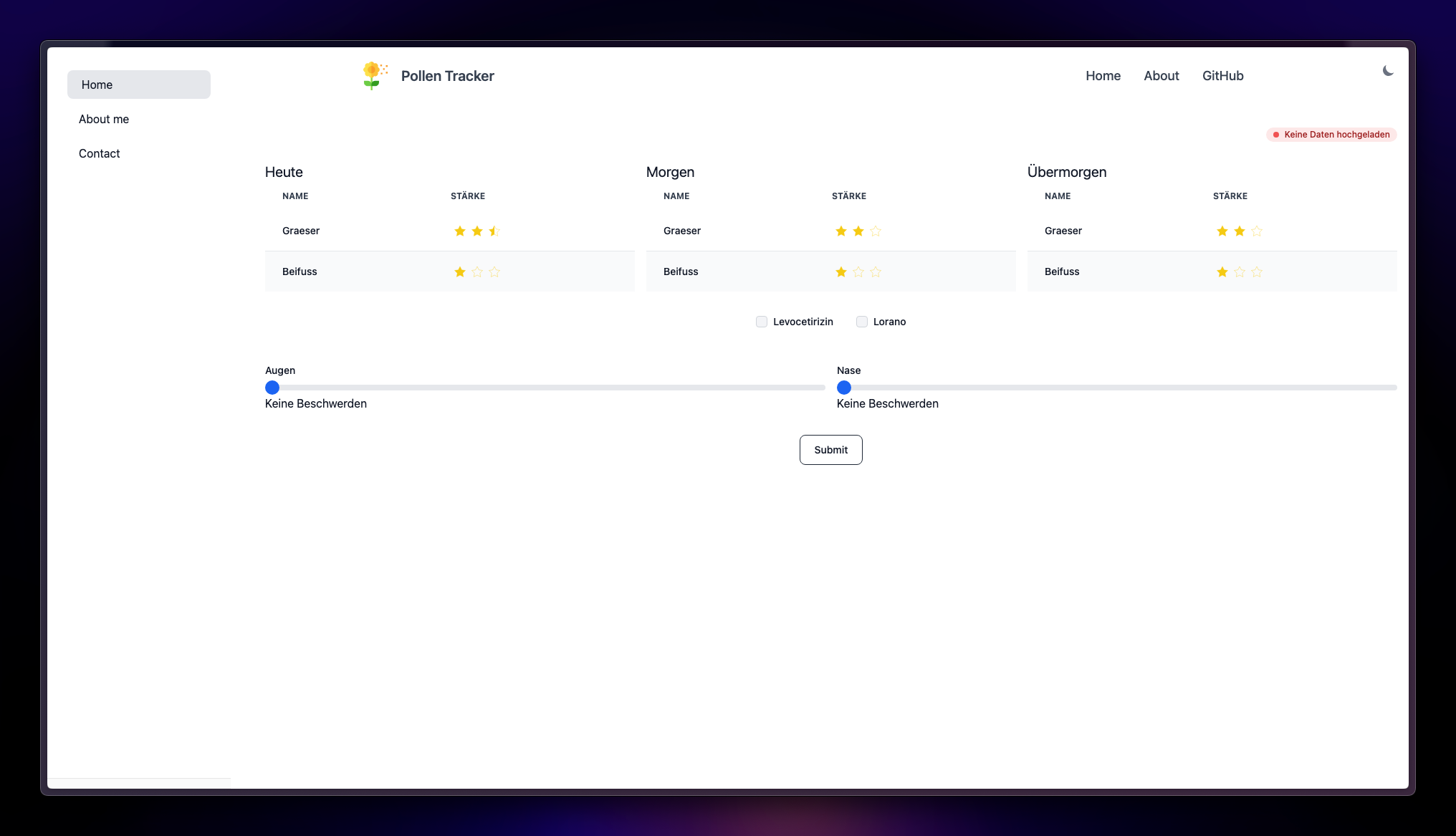
Task: Click second star for Beifuss under Übermorgen
Action: [x=1240, y=272]
